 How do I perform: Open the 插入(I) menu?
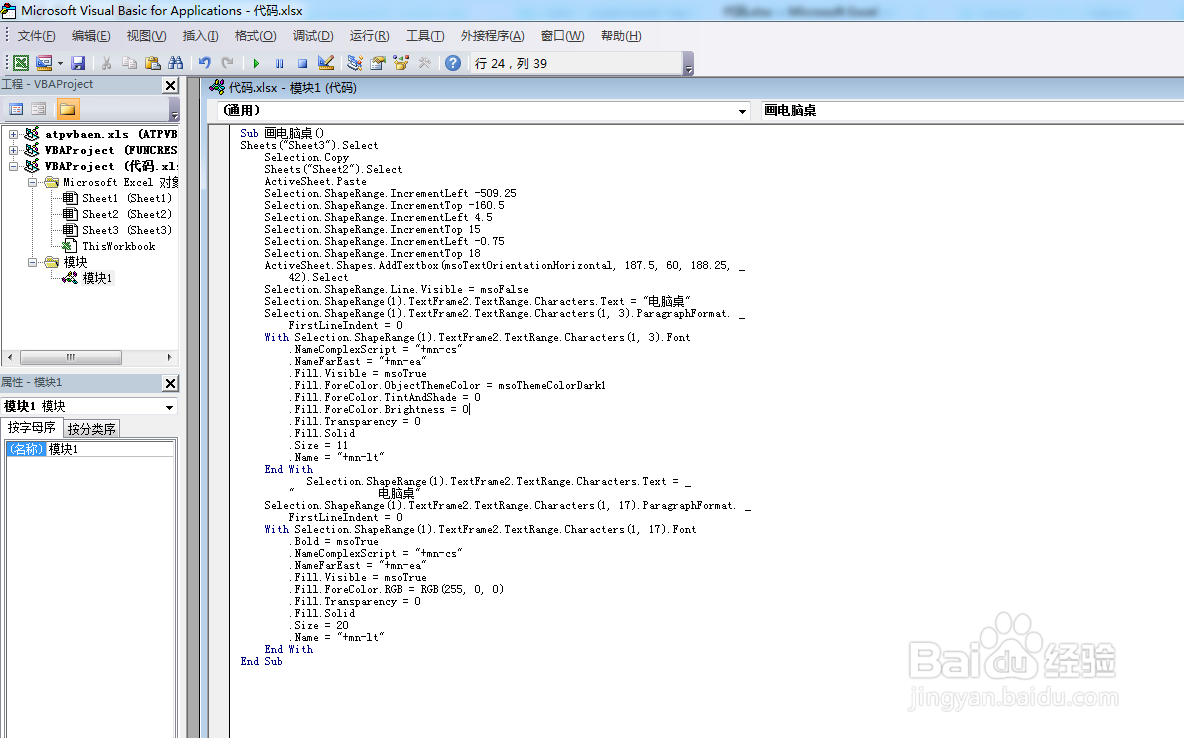(200, 36)
